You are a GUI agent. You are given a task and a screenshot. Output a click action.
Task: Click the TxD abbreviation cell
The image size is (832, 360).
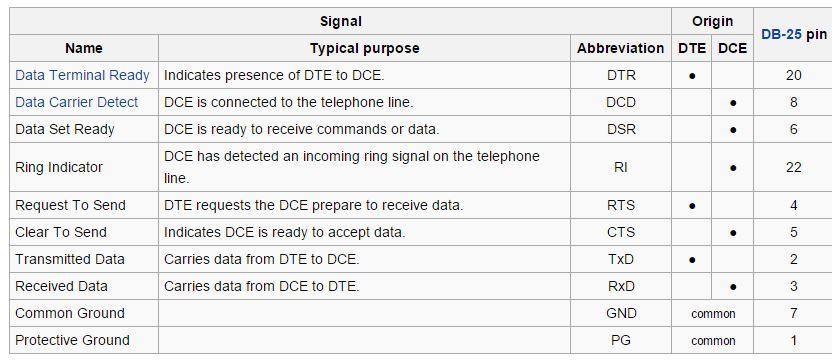coord(620,260)
